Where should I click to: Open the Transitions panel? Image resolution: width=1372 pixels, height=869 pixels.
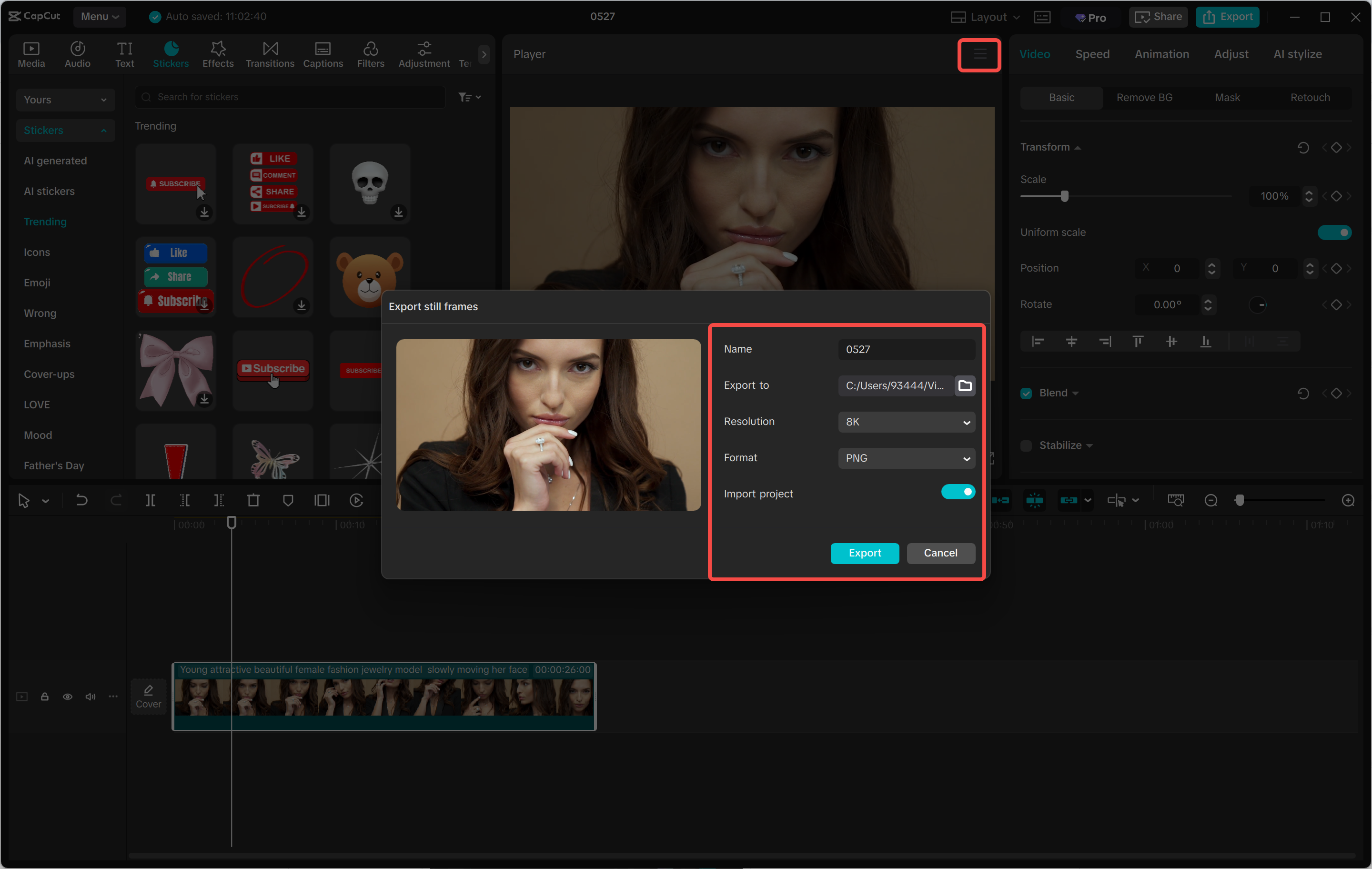(270, 54)
